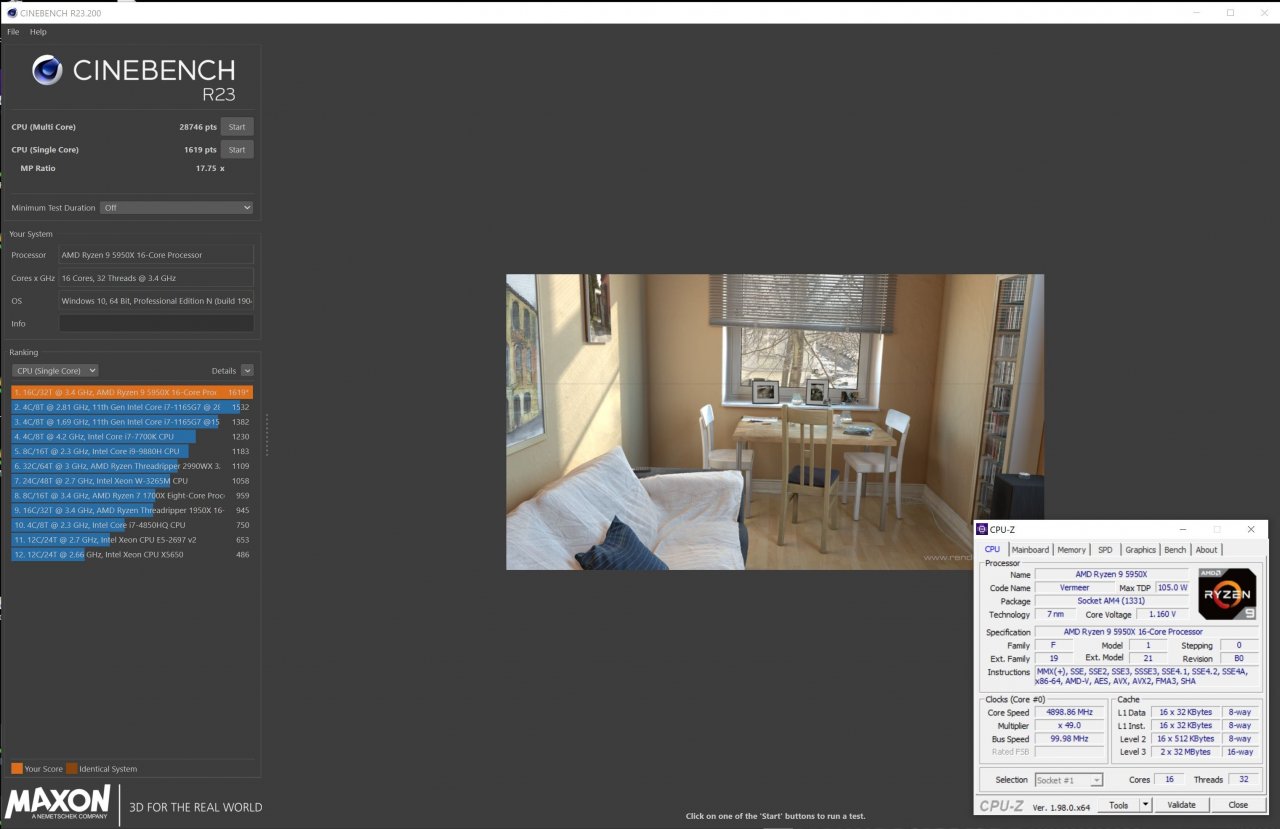Open the Help menu

pos(38,32)
